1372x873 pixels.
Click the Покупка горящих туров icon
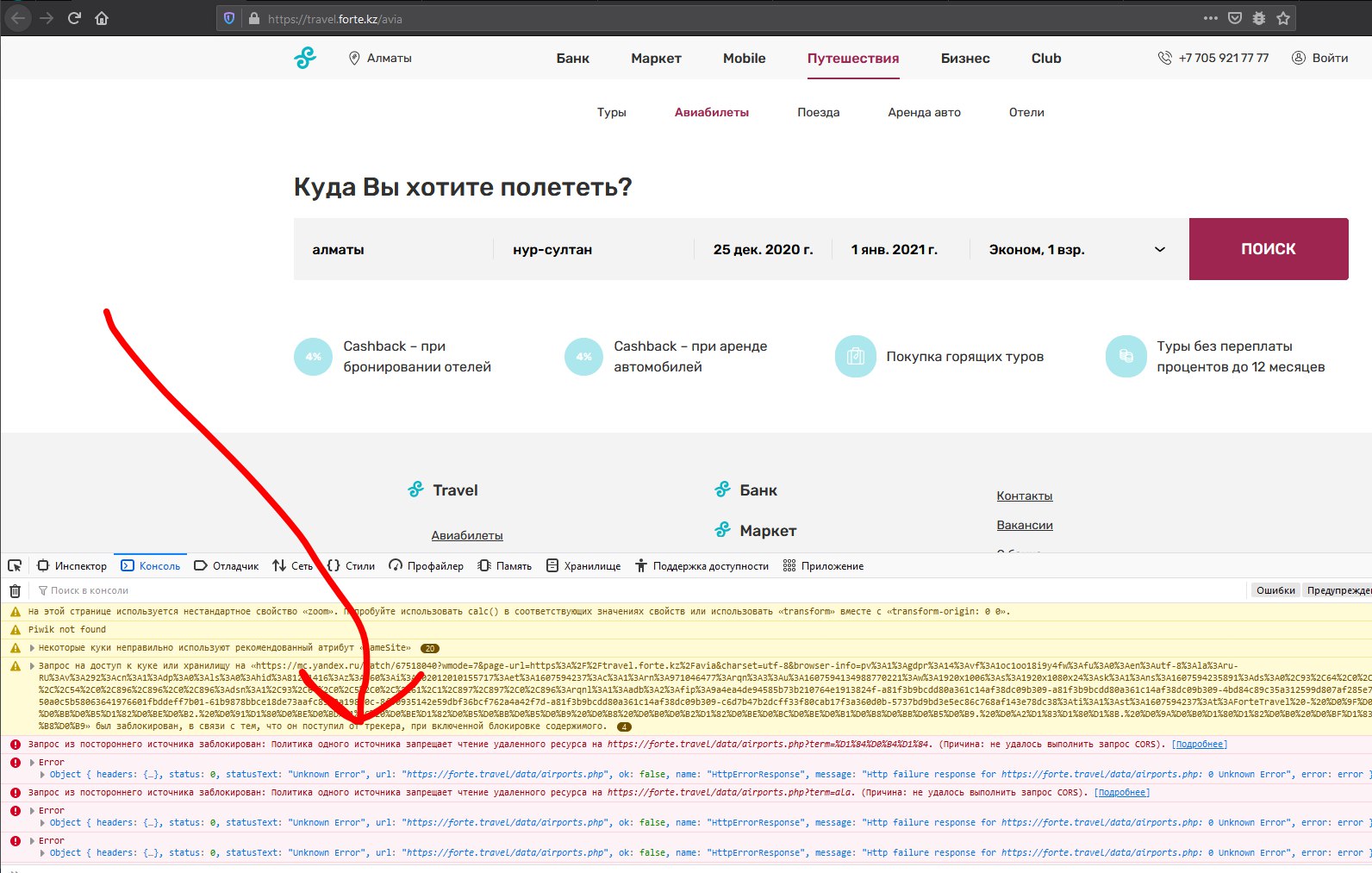tap(855, 357)
